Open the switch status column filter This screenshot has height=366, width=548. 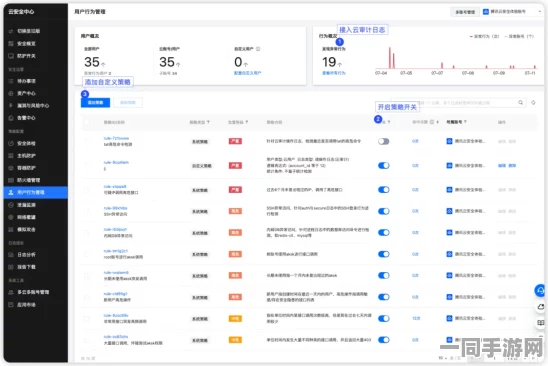tap(389, 122)
